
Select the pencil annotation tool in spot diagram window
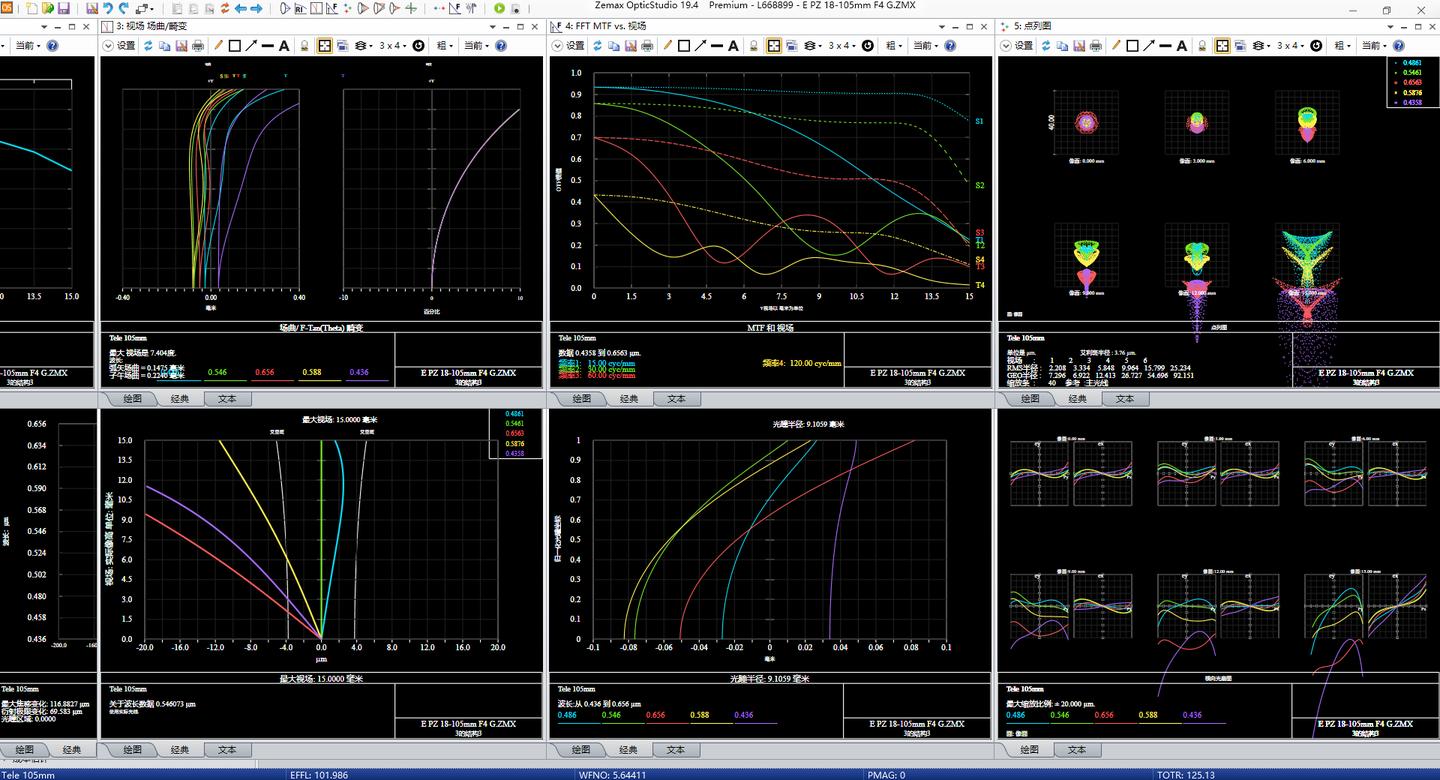1115,46
